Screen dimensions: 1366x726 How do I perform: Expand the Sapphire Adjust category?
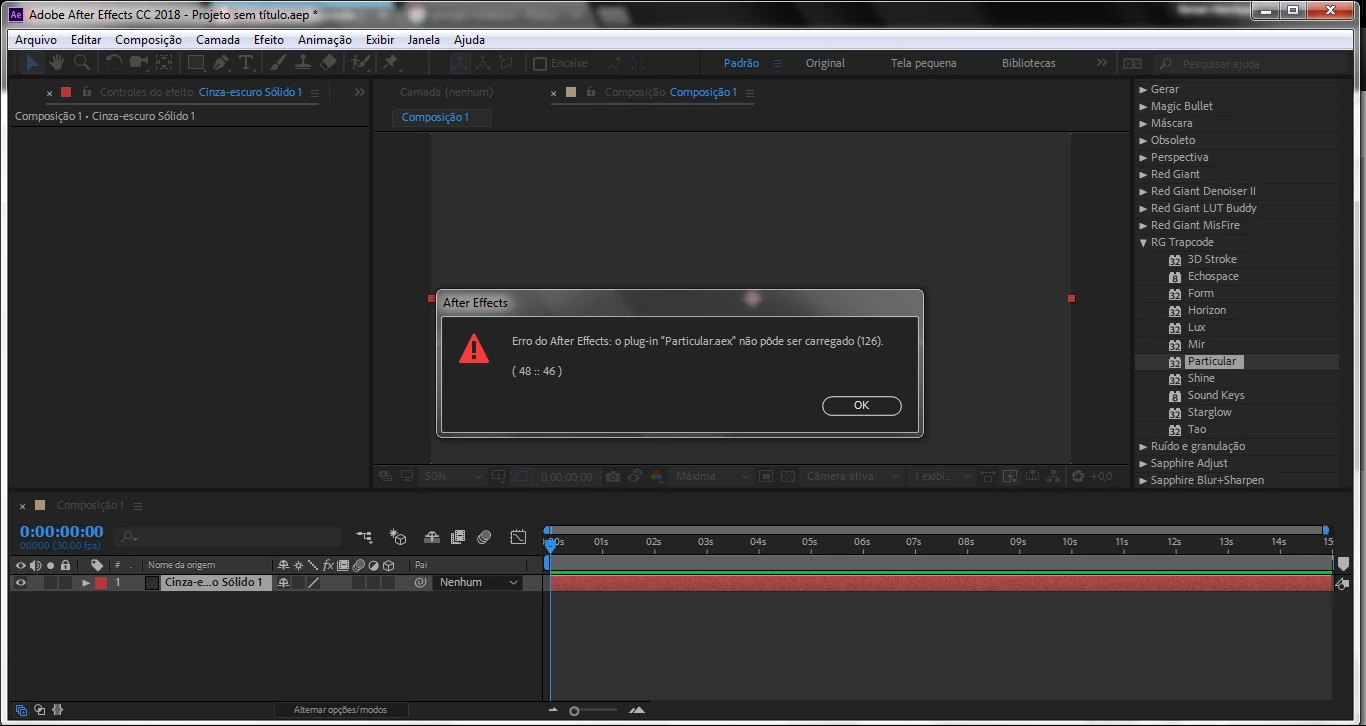click(x=1143, y=464)
